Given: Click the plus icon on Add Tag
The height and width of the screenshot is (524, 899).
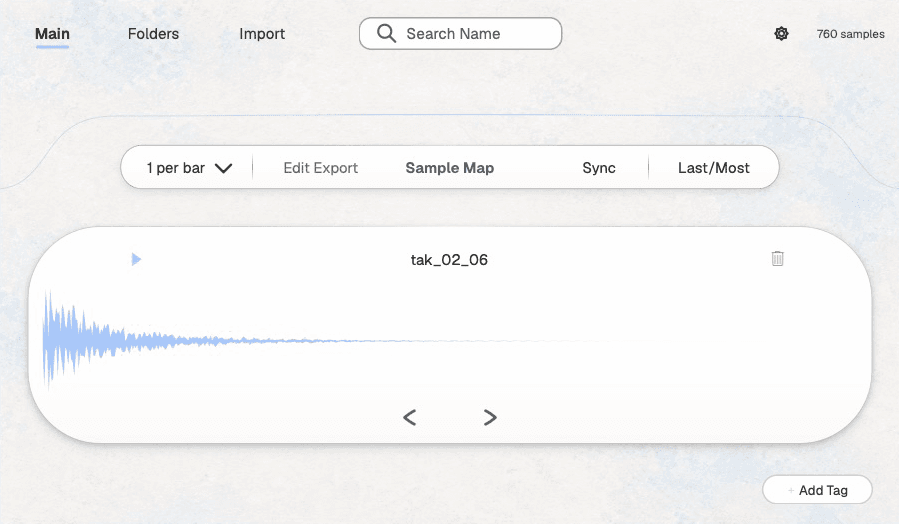Looking at the screenshot, I should 791,491.
